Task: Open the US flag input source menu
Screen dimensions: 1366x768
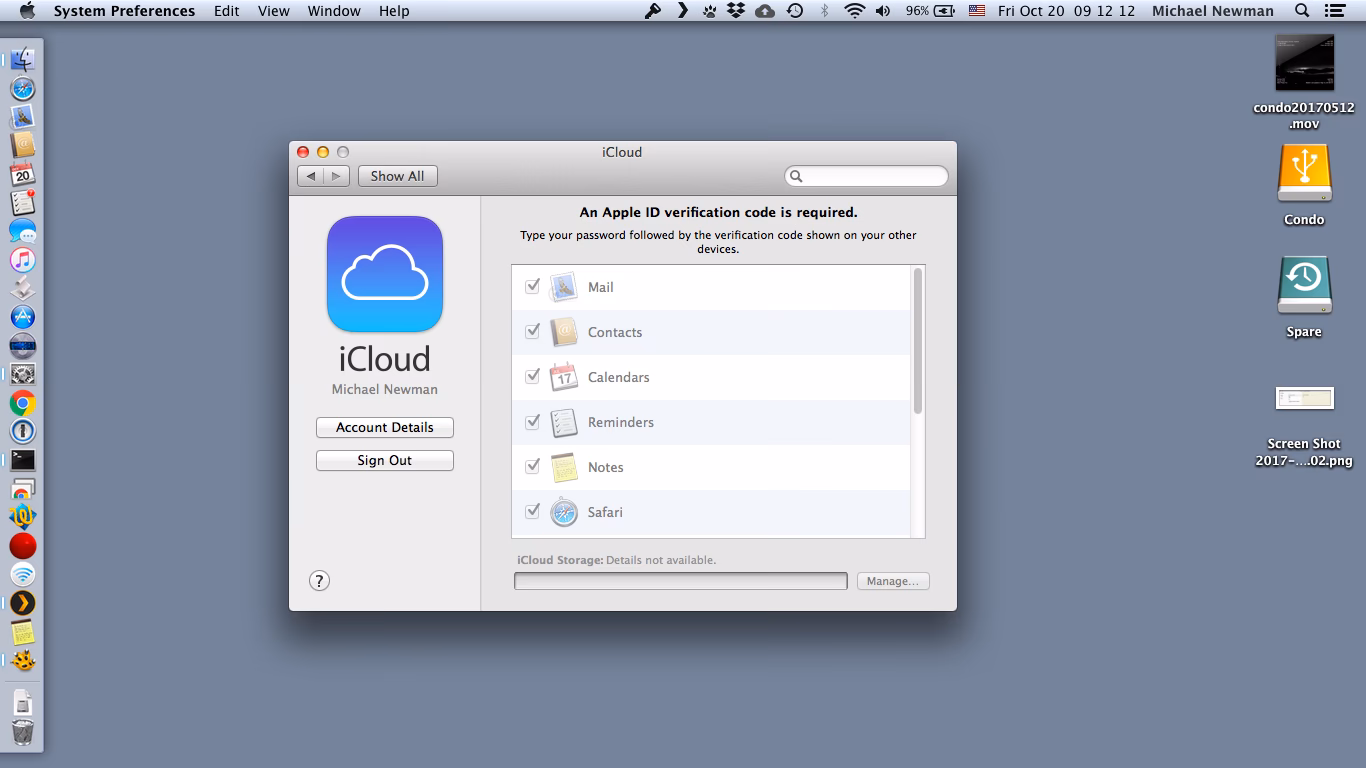Action: (977, 11)
